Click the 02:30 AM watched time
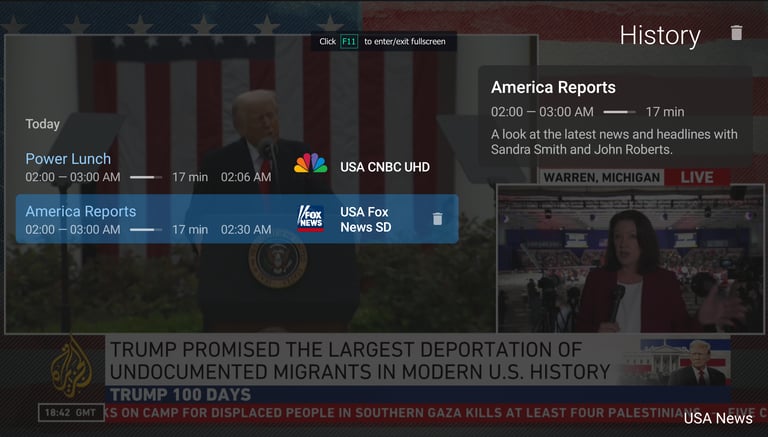 pyautogui.click(x=246, y=230)
